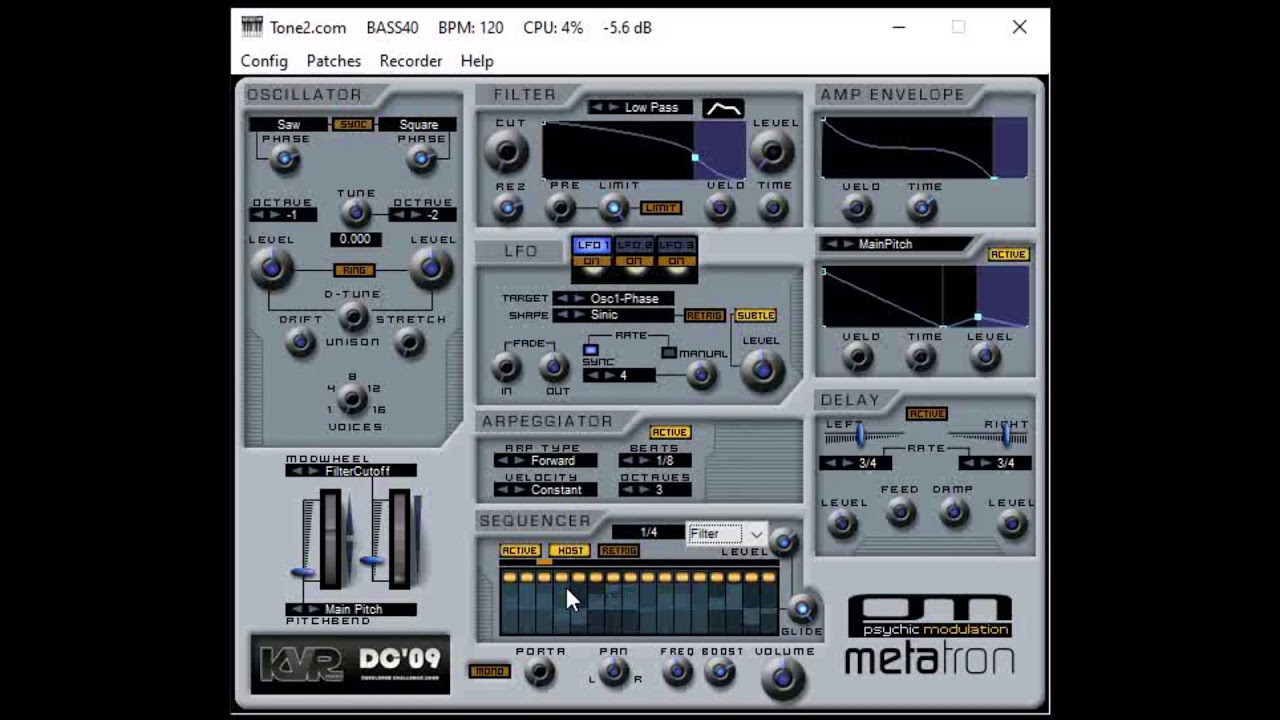Viewport: 1280px width, 720px height.
Task: Open the sequencer 1/4 rate selector
Action: pyautogui.click(x=648, y=533)
